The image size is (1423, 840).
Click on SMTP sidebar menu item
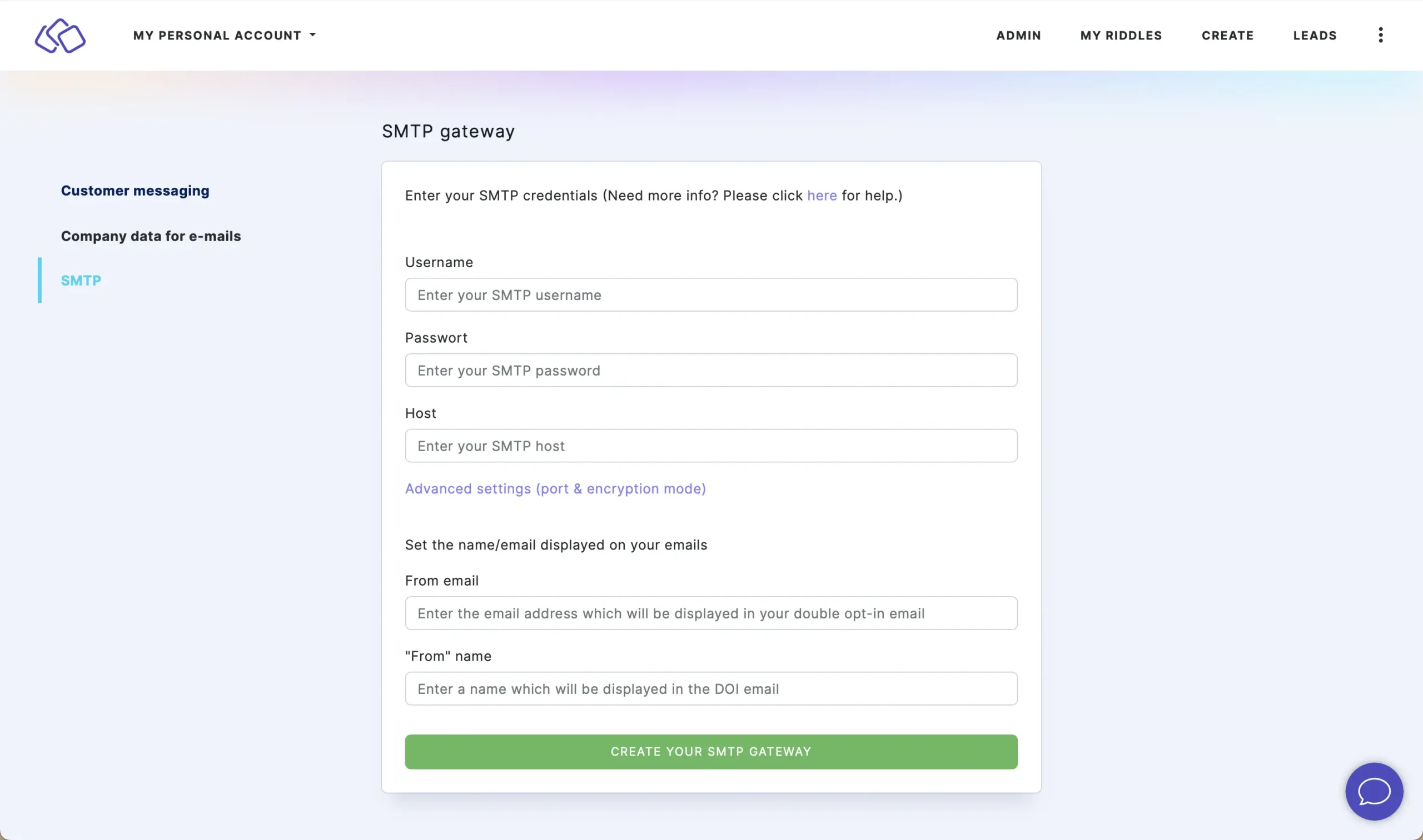click(x=81, y=280)
